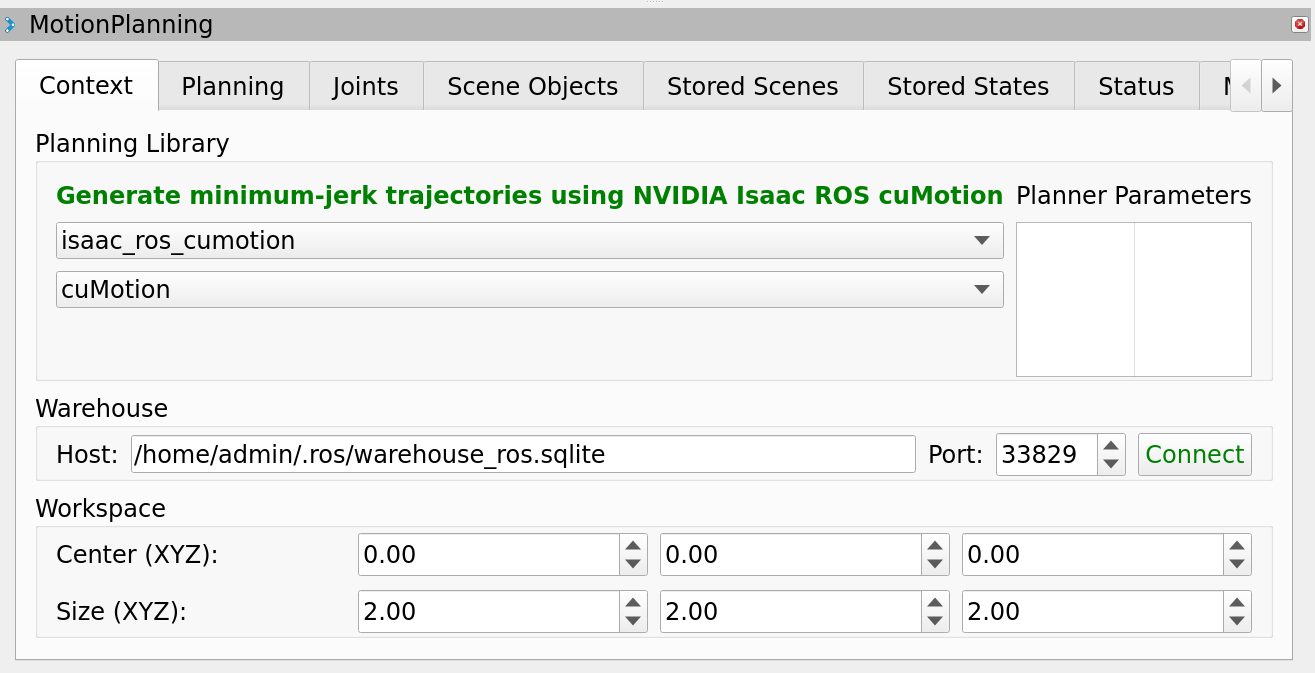Select the Stored Scenes tab
Image resolution: width=1315 pixels, height=673 pixels.
[x=752, y=86]
